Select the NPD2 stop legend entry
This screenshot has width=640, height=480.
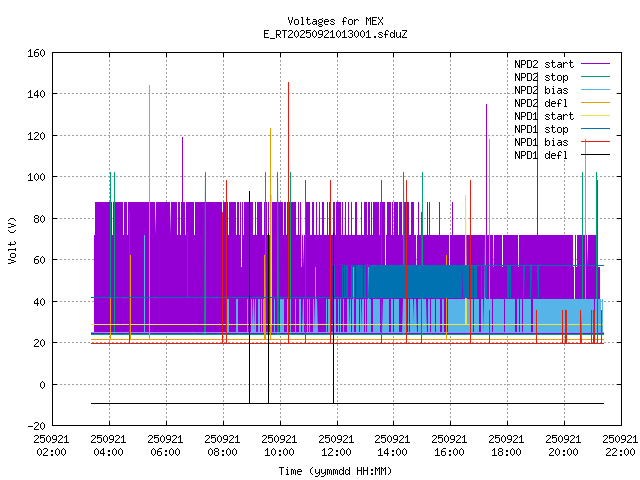[541, 77]
